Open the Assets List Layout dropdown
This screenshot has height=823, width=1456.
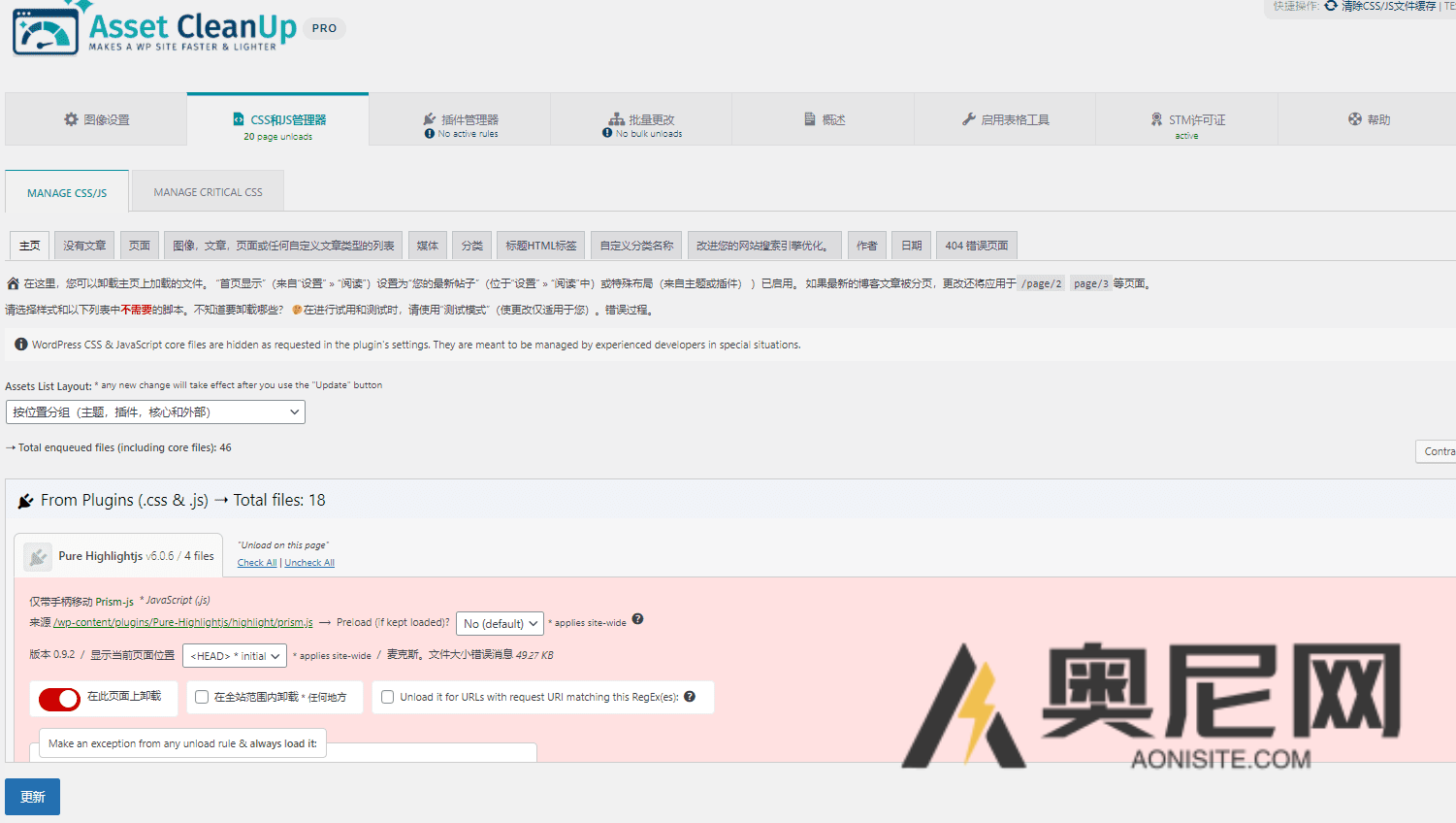(x=155, y=412)
